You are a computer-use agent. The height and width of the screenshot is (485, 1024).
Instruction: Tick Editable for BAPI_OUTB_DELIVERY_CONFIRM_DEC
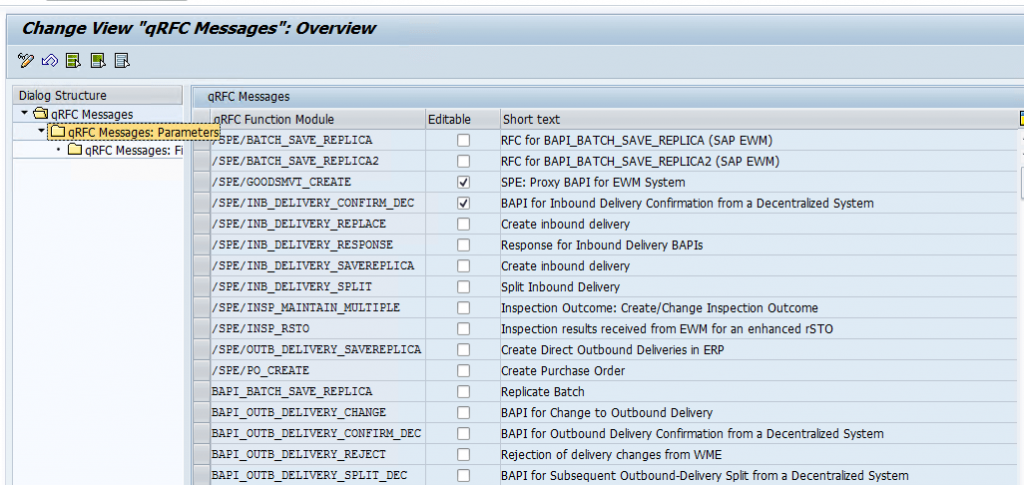(463, 433)
